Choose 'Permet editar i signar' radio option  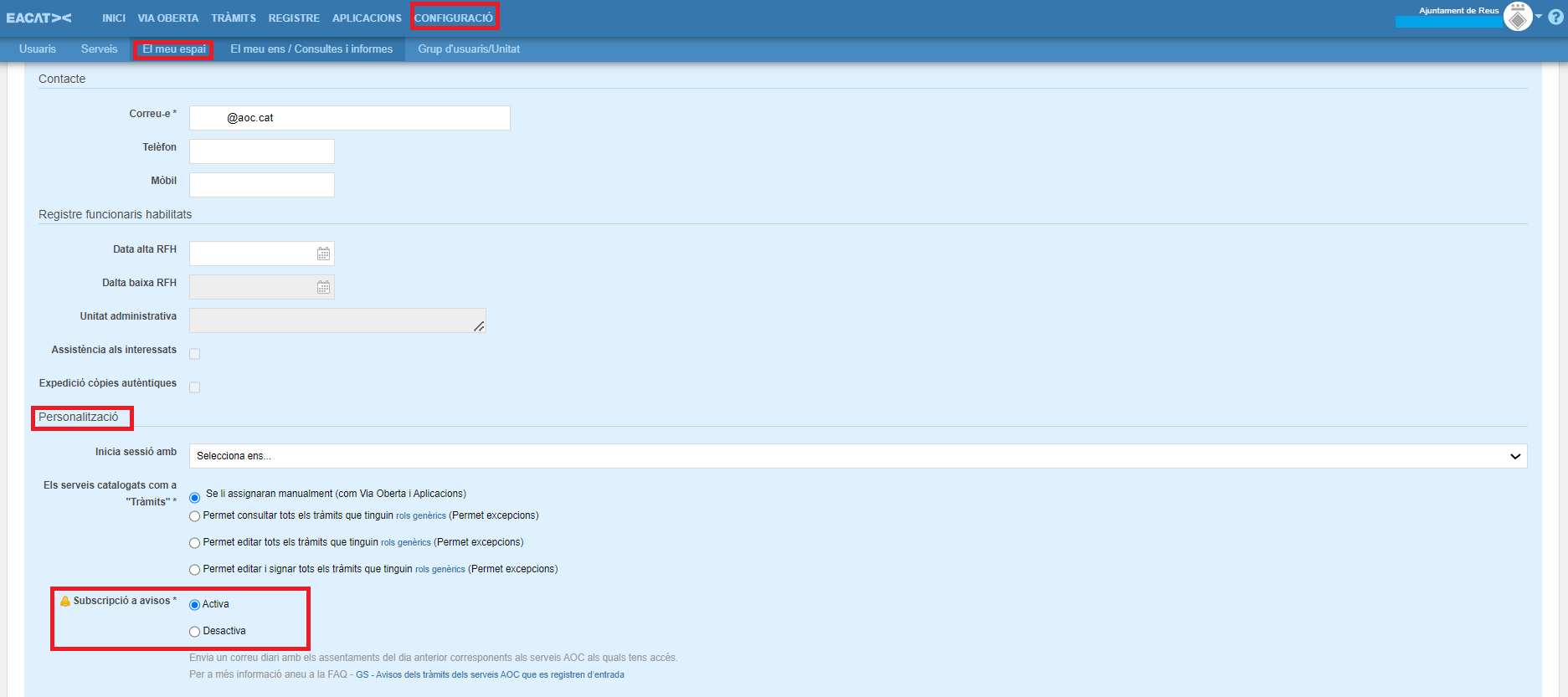(x=195, y=570)
